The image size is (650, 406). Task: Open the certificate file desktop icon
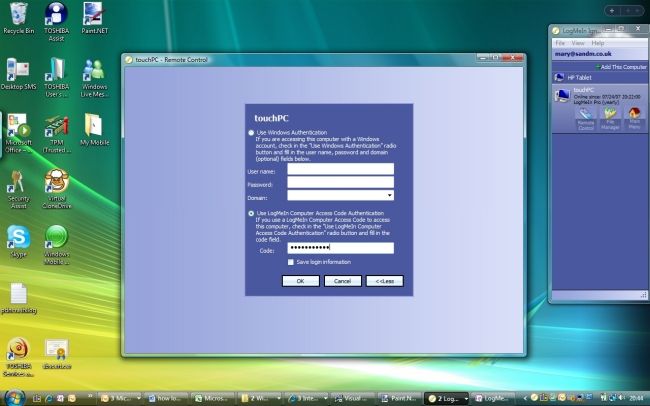[x=57, y=353]
